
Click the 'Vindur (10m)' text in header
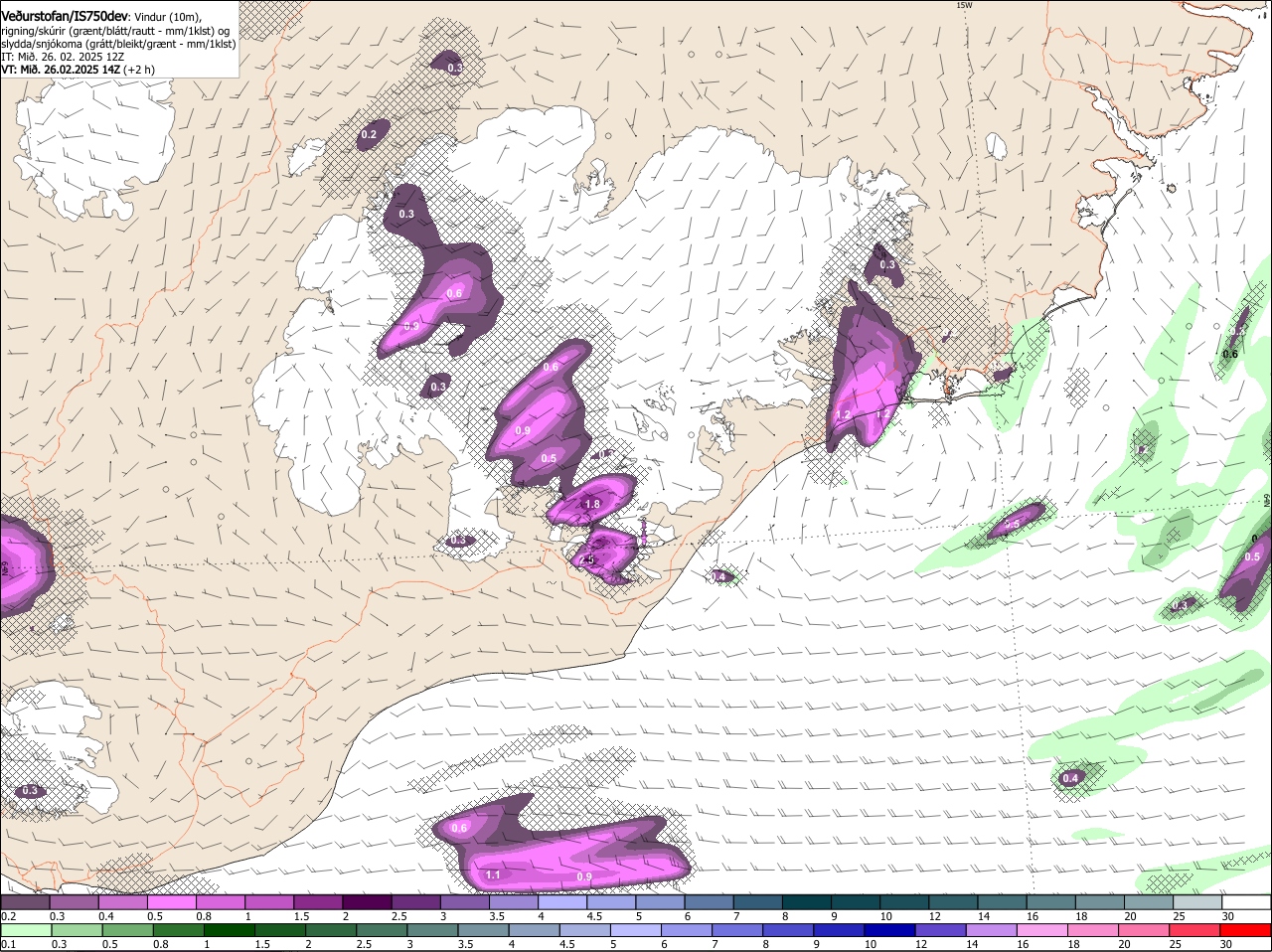(168, 17)
